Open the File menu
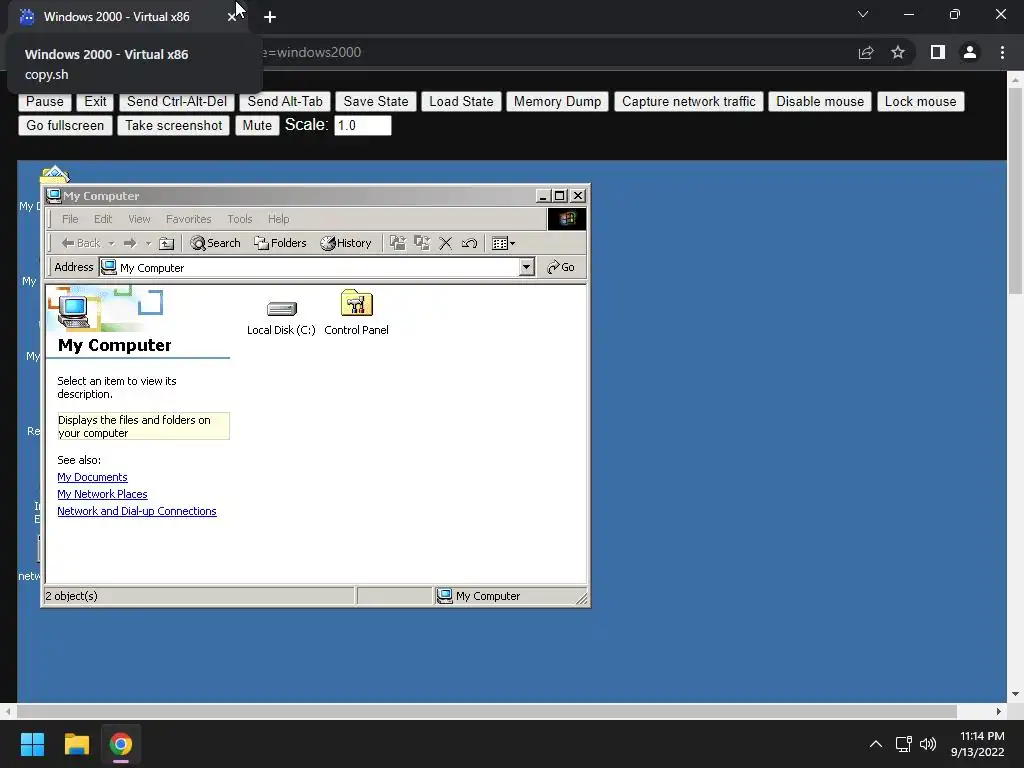The height and width of the screenshot is (768, 1024). (x=70, y=219)
